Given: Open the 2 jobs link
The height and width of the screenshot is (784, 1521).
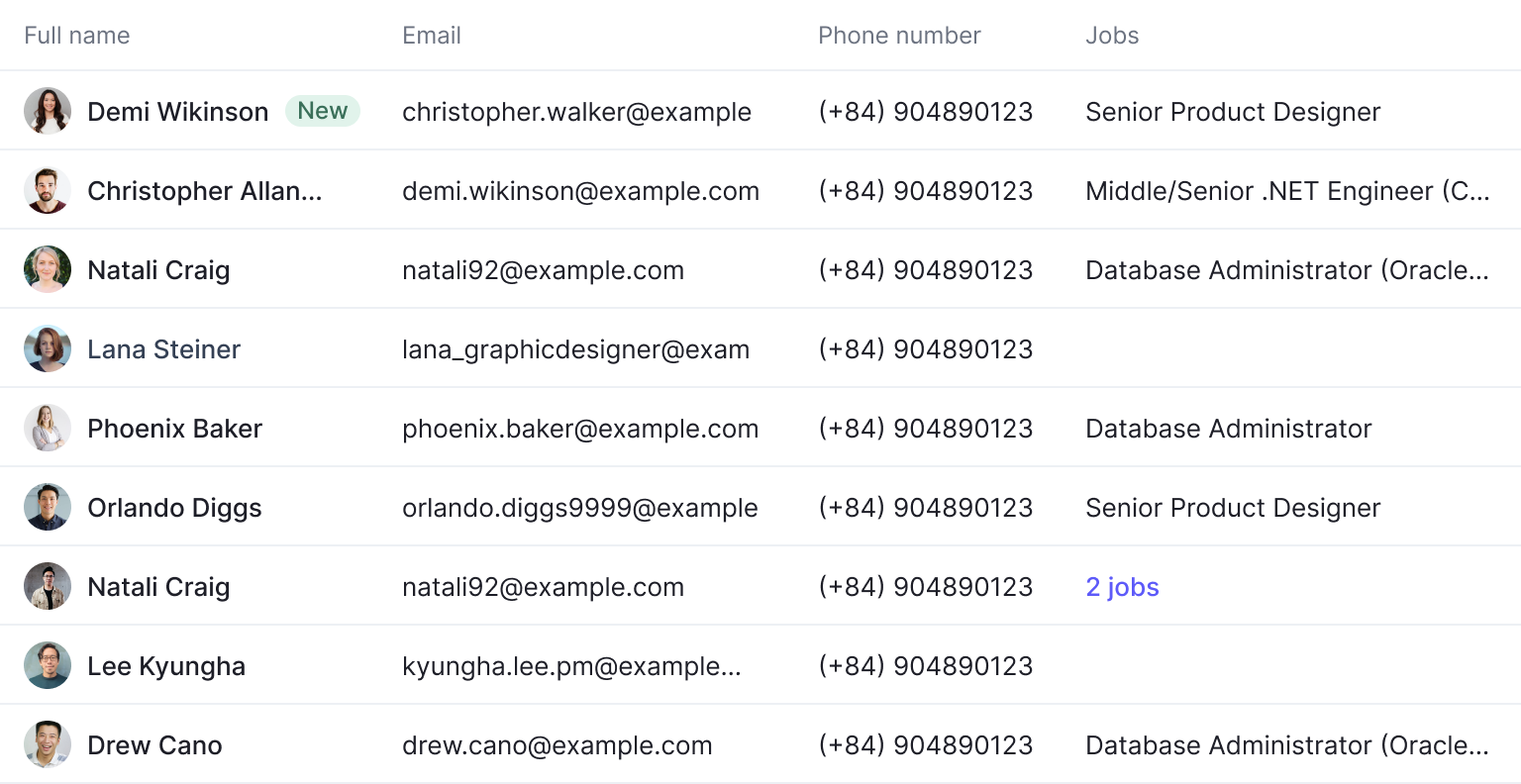Looking at the screenshot, I should [x=1122, y=587].
